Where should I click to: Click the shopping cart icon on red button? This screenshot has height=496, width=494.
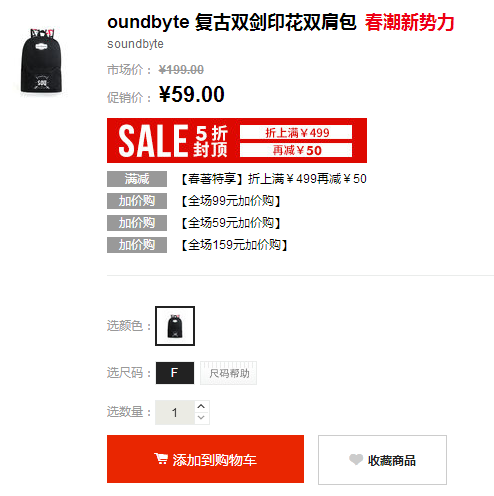161,459
